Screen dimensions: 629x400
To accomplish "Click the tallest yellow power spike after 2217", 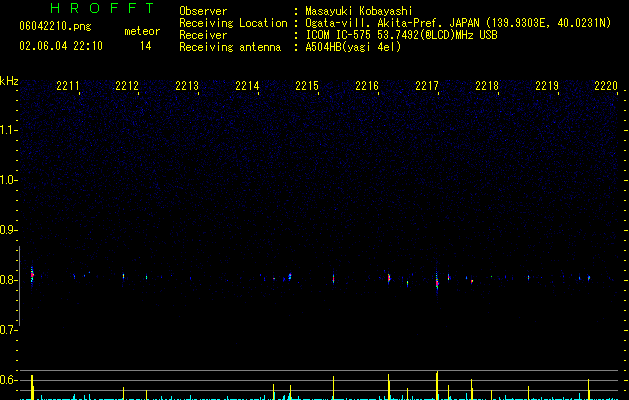I will coord(437,386).
